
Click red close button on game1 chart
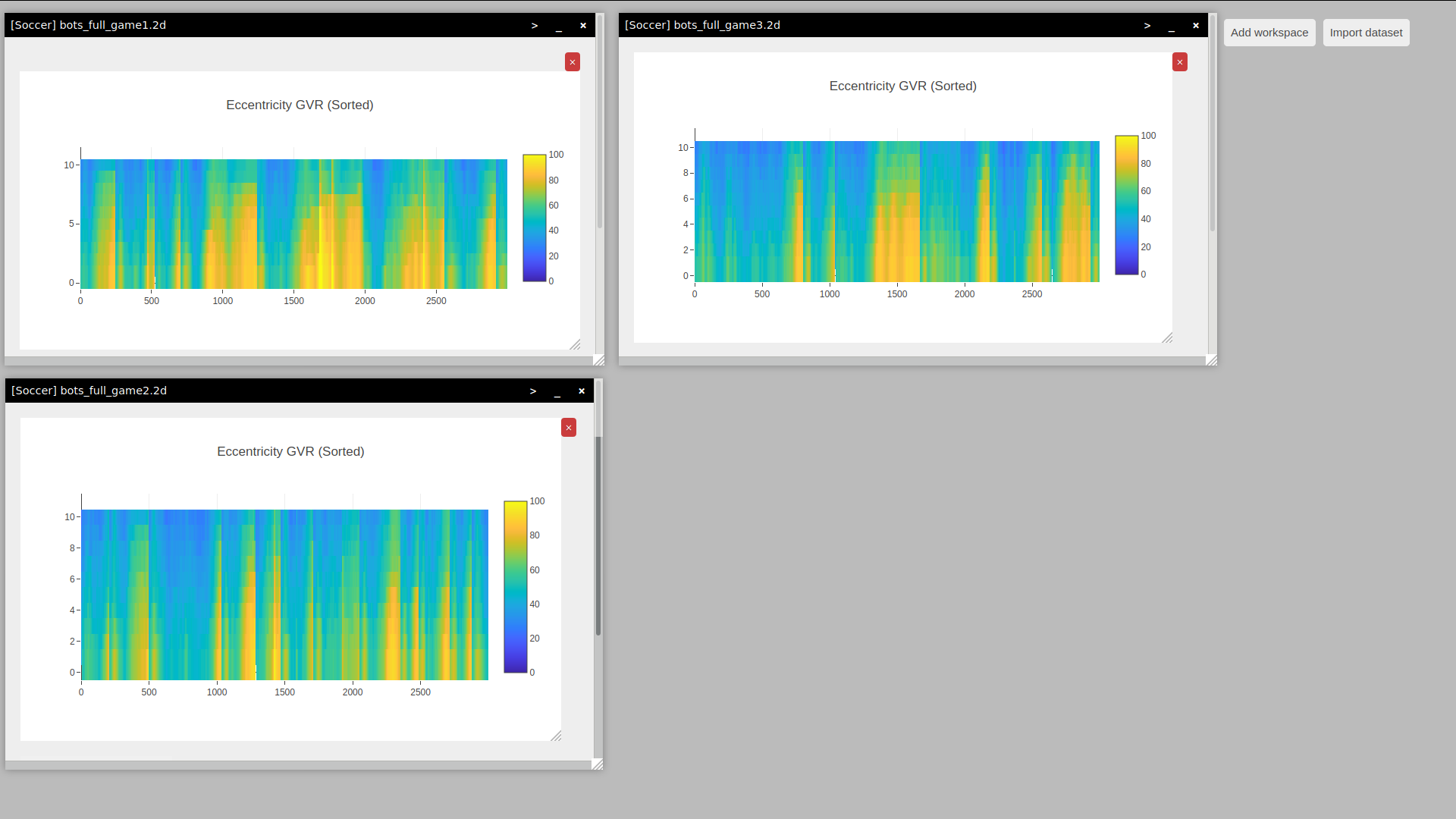pyautogui.click(x=573, y=62)
